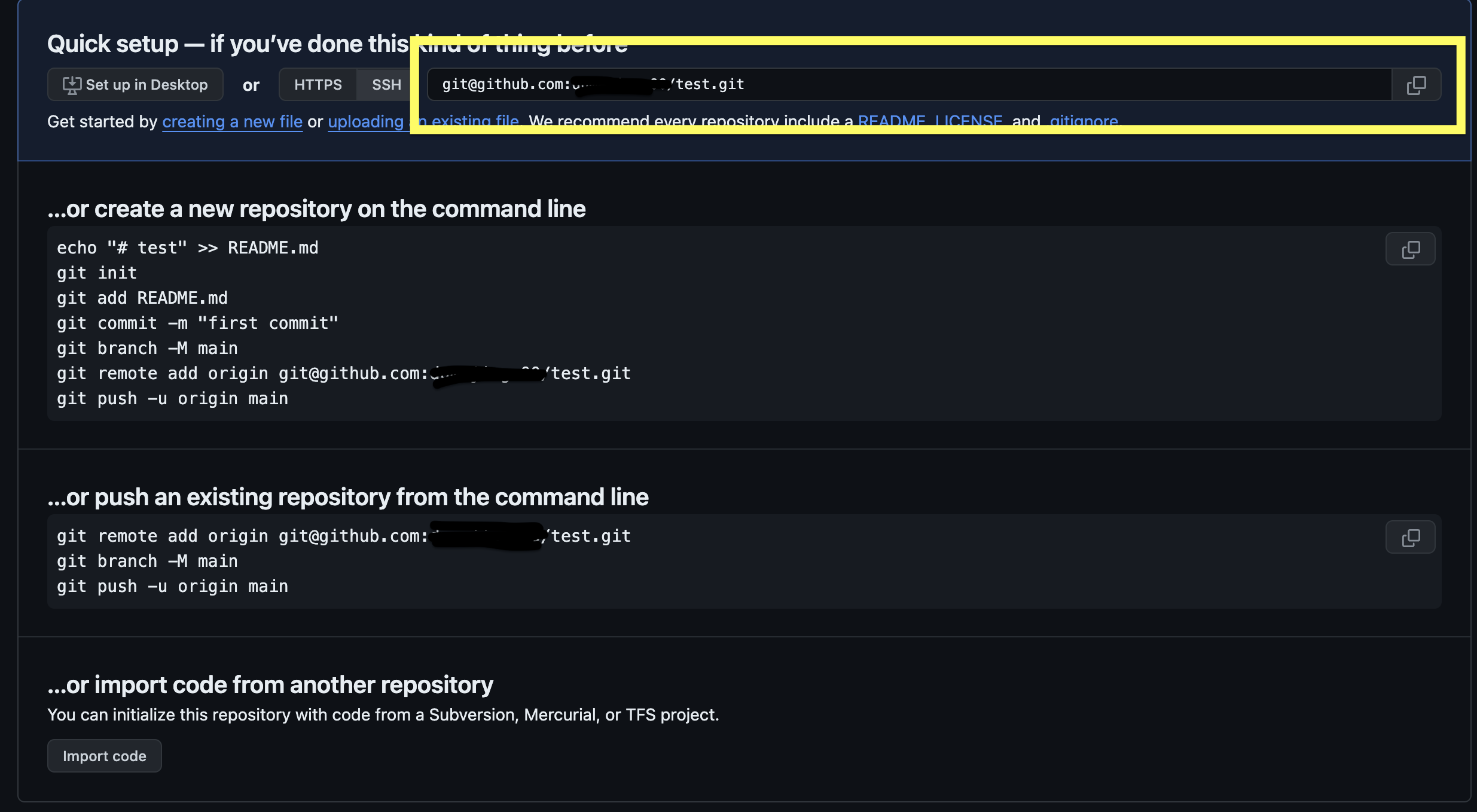The width and height of the screenshot is (1477, 812).
Task: Open the creating a new file link
Action: click(232, 121)
